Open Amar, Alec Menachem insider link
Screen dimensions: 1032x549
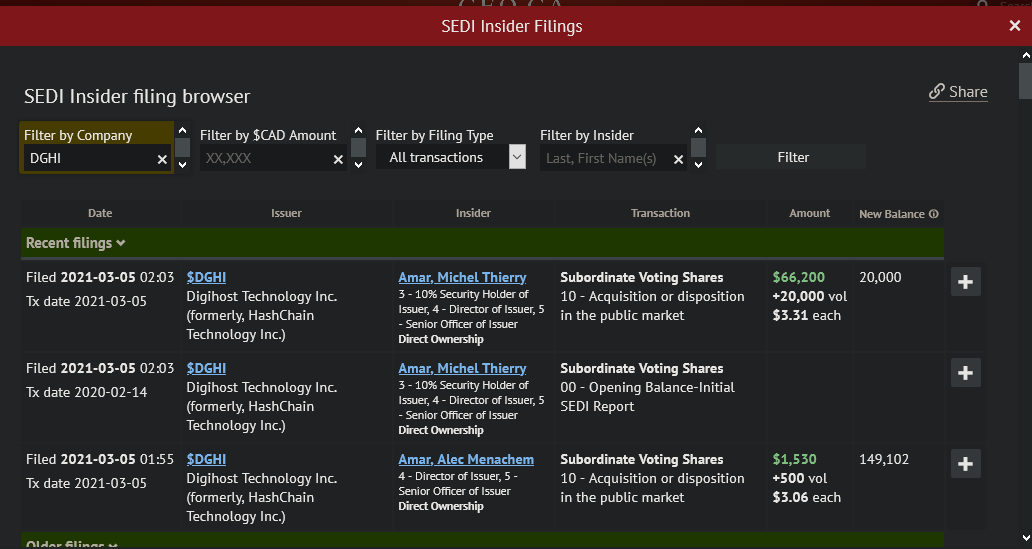click(466, 459)
